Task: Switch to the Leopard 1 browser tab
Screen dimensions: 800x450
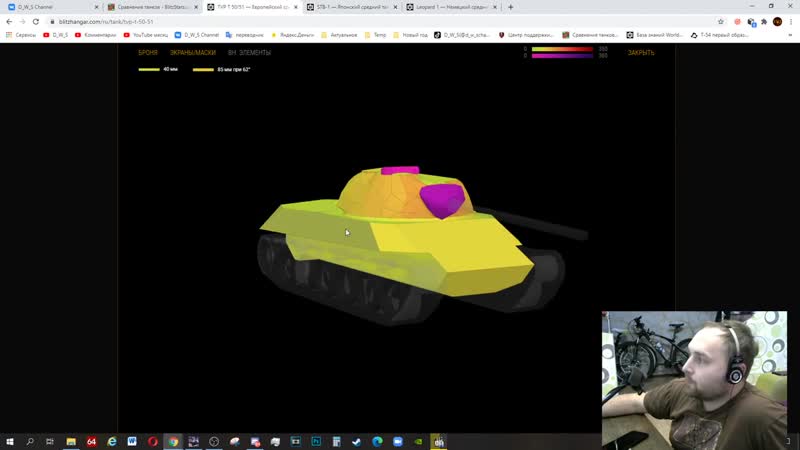Action: pos(452,7)
